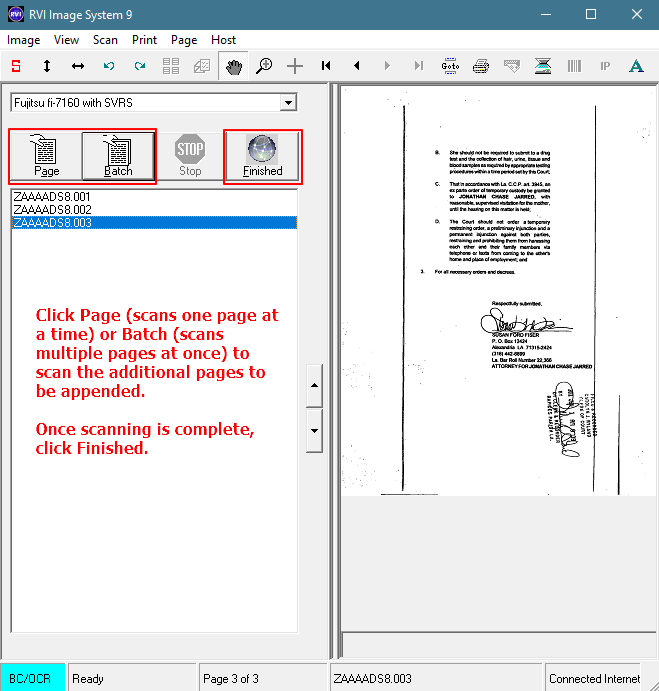Click the plus crosshair tool
Image resolution: width=659 pixels, height=691 pixels.
tap(295, 66)
